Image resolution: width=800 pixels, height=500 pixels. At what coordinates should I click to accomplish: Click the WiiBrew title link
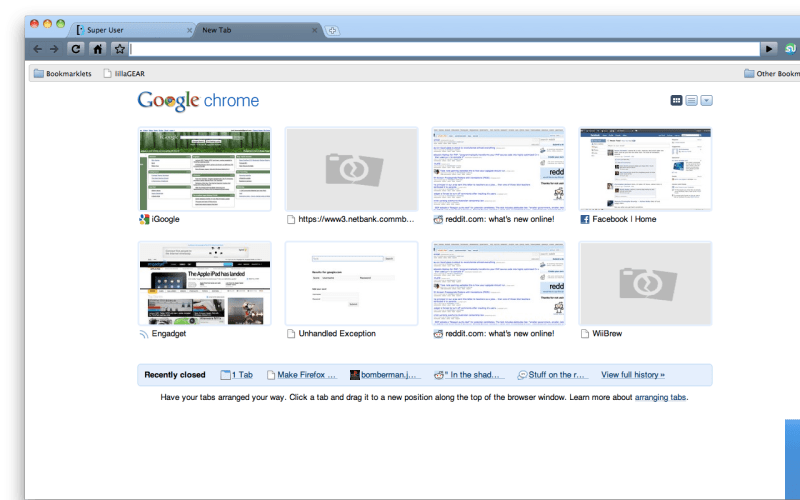pyautogui.click(x=607, y=333)
